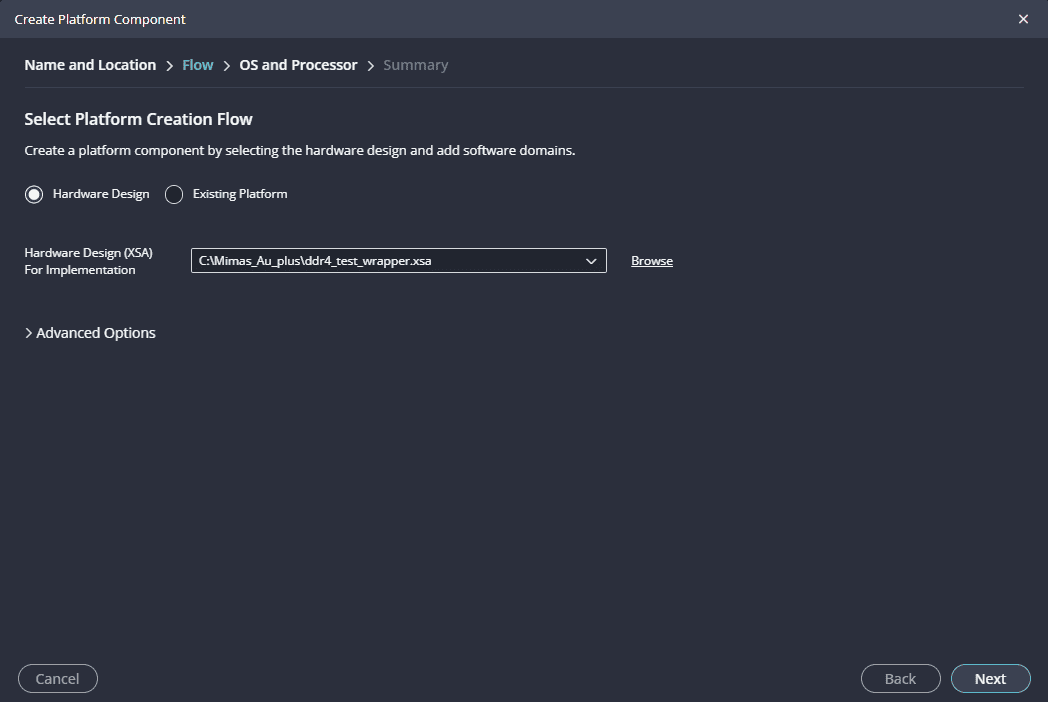Click the chevron after Name and Location
This screenshot has height=702, width=1048.
tap(170, 66)
